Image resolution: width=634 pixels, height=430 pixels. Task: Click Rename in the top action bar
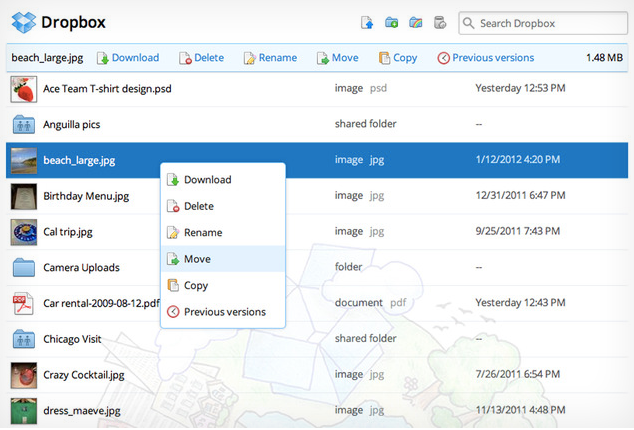269,58
